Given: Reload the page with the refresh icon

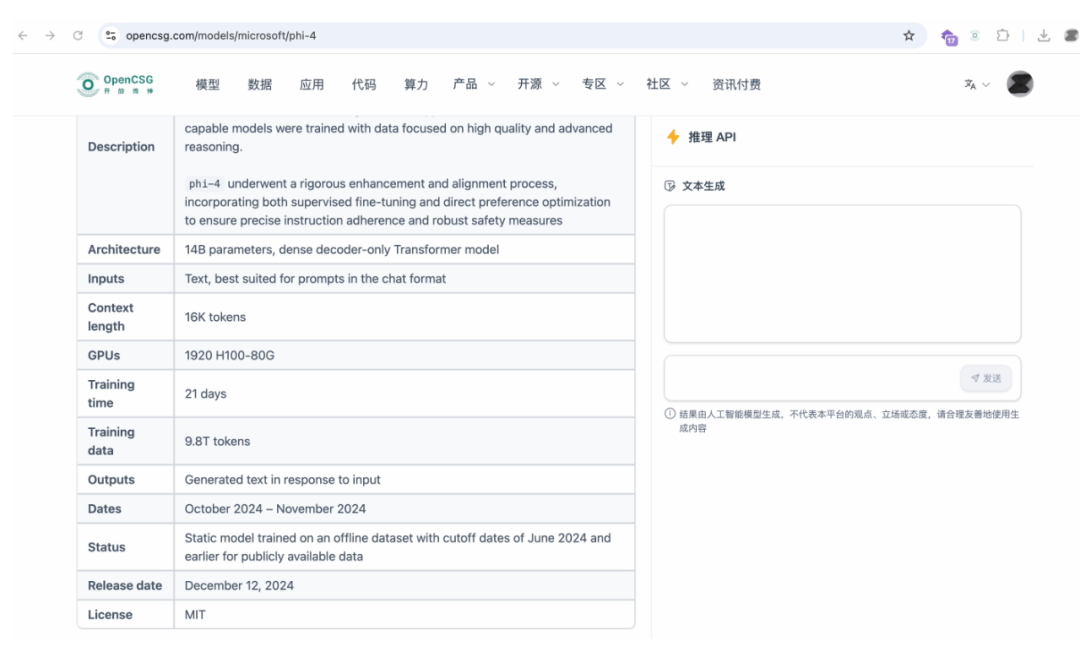Looking at the screenshot, I should click(x=78, y=35).
